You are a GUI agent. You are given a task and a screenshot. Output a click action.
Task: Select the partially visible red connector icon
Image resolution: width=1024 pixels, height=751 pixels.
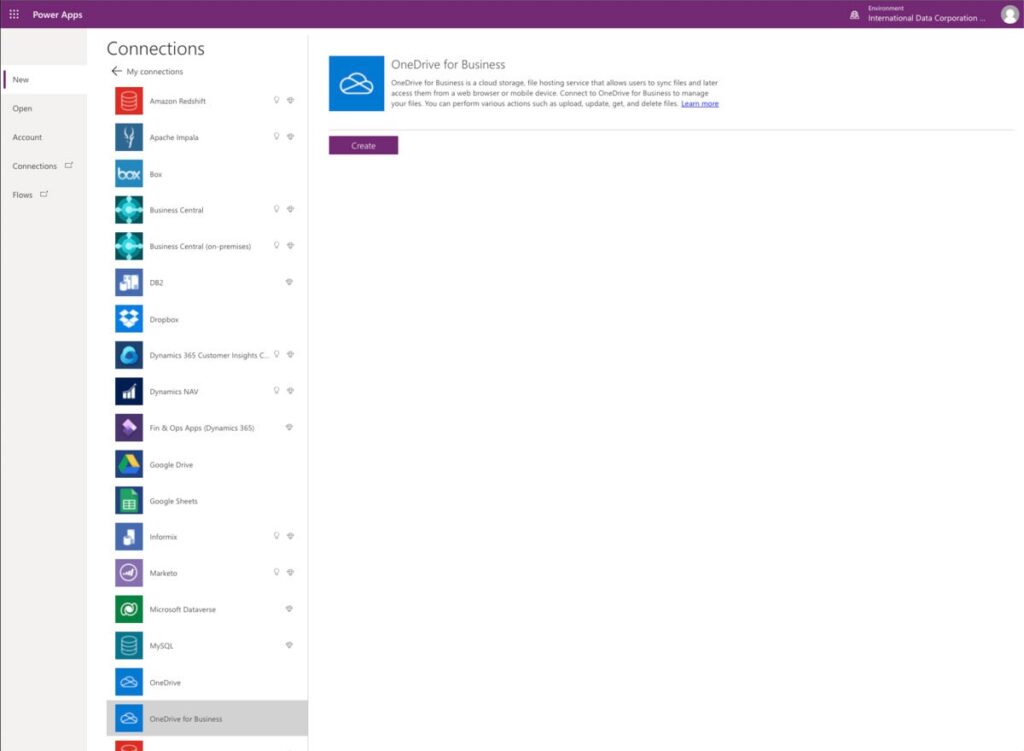pos(129,746)
